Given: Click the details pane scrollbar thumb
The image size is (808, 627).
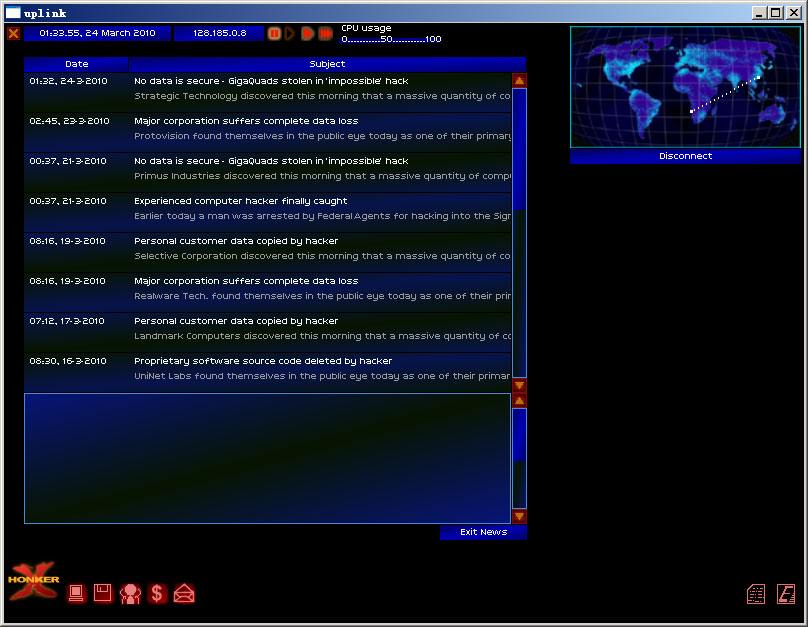Looking at the screenshot, I should click(x=519, y=435).
